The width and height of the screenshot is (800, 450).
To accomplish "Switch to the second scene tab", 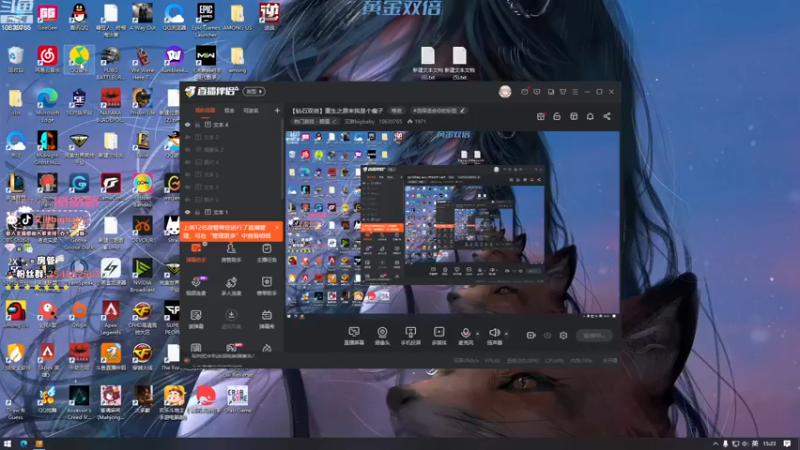I will (229, 110).
